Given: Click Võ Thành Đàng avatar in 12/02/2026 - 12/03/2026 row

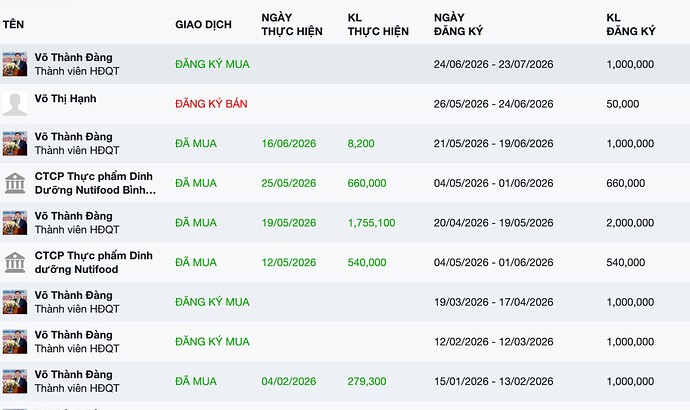Looking at the screenshot, I should click(15, 341).
